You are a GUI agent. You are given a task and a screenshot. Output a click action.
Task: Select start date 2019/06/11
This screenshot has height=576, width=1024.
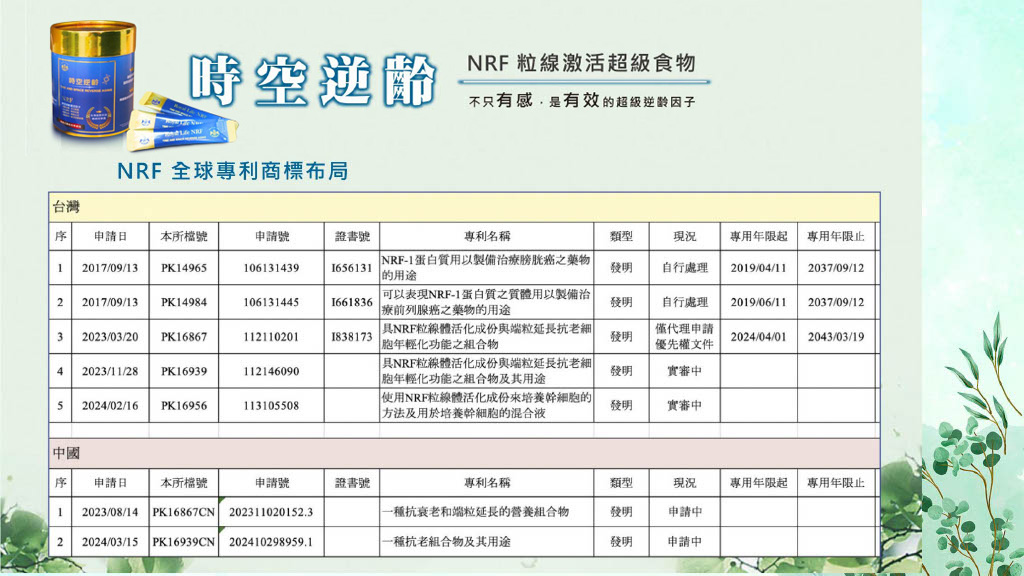click(758, 302)
